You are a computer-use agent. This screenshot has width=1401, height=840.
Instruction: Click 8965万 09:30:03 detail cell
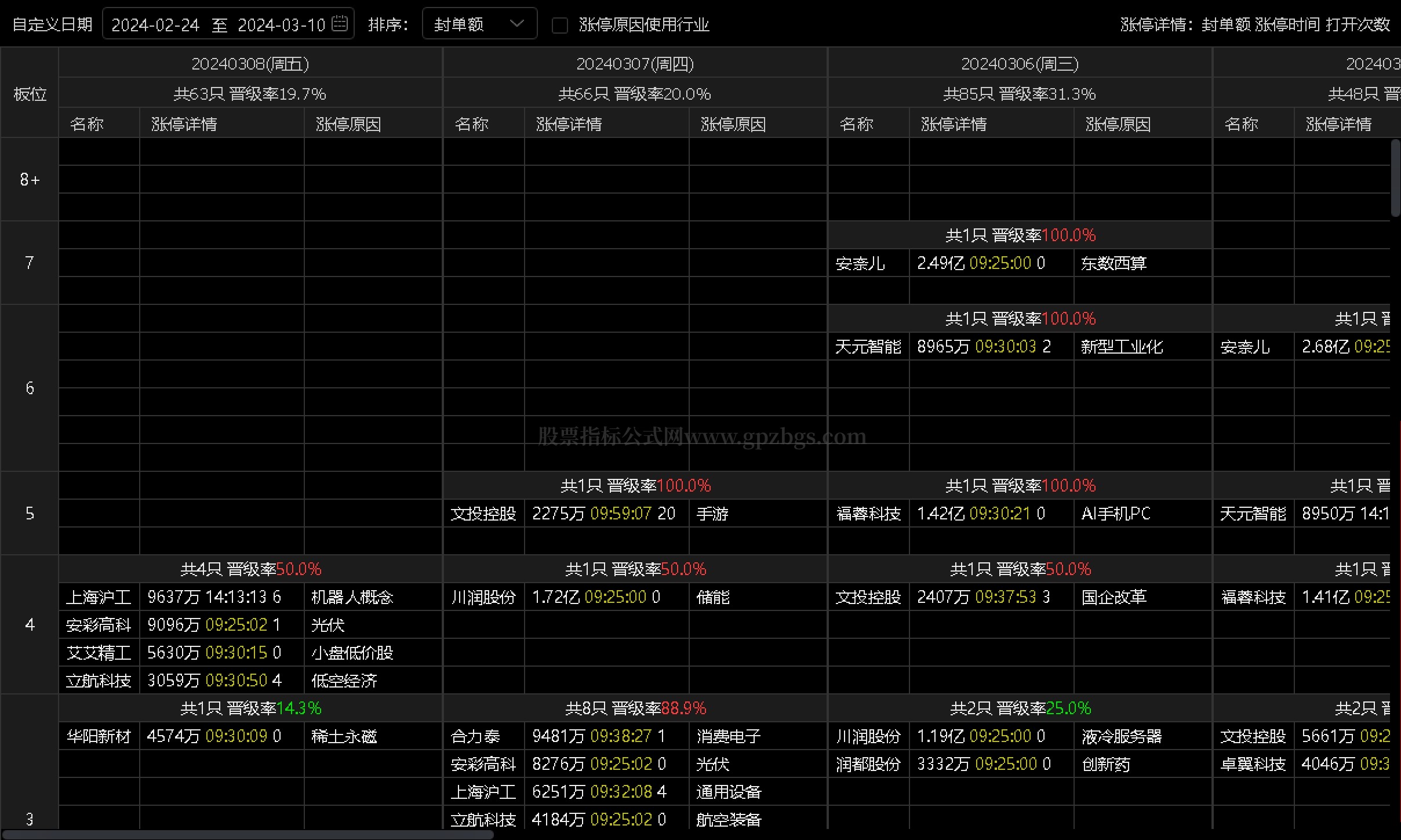pyautogui.click(x=992, y=347)
